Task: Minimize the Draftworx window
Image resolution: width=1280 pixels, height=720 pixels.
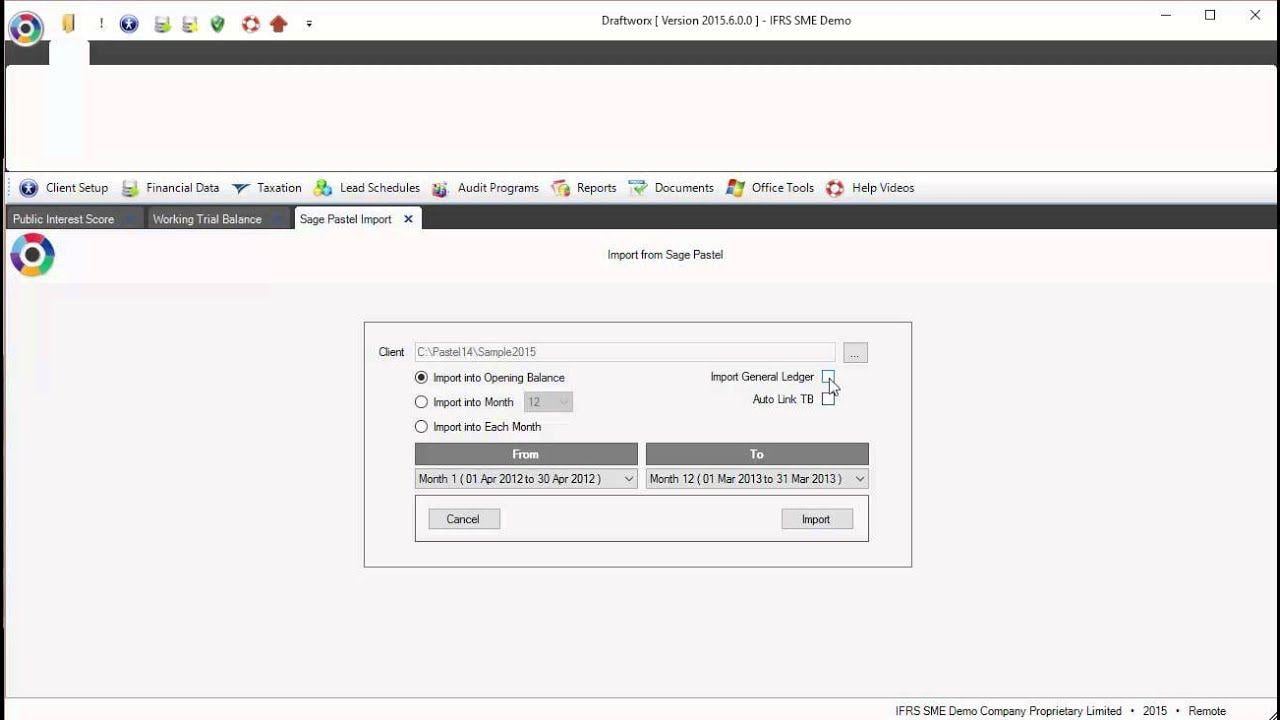Action: (x=1165, y=15)
